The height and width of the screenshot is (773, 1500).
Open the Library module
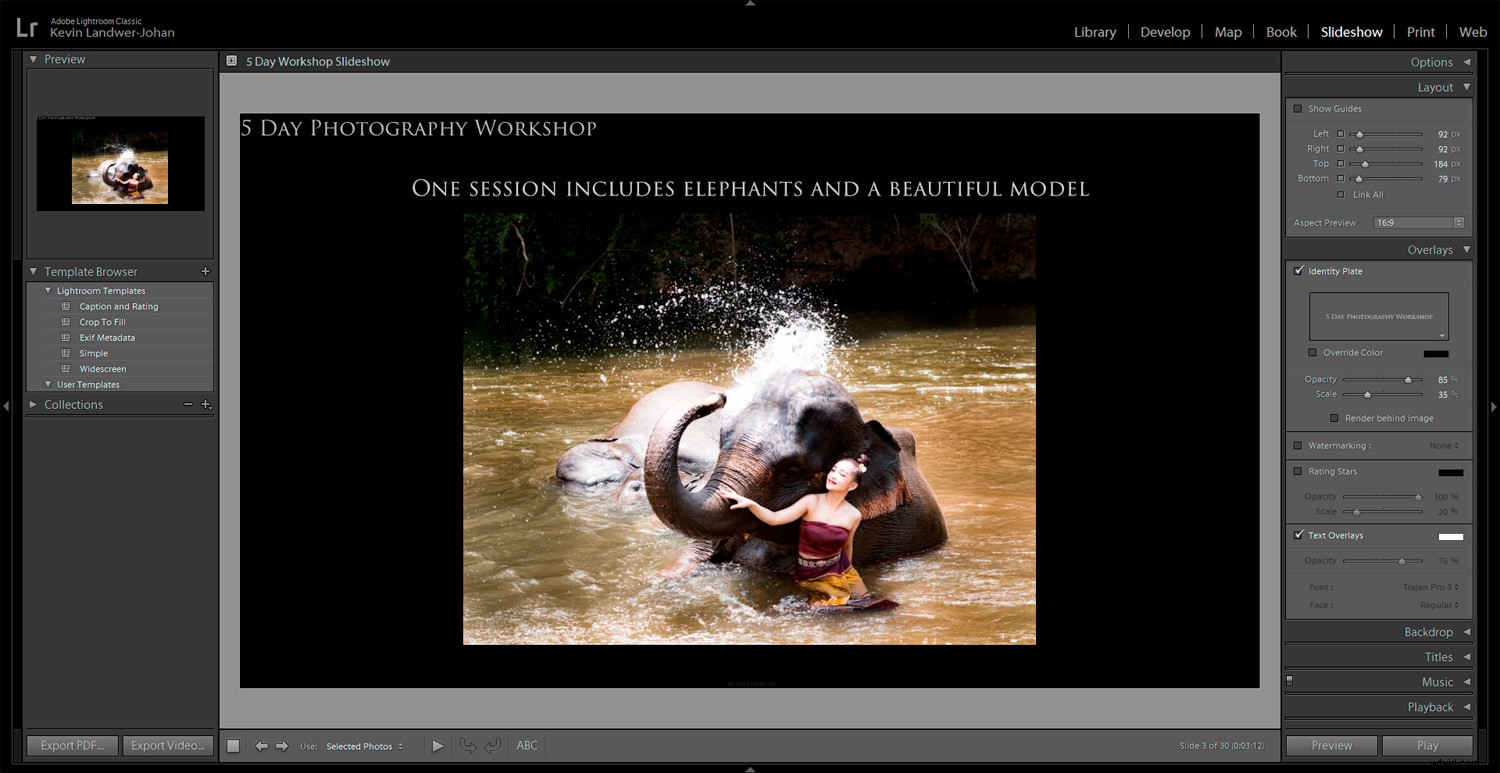[1094, 31]
